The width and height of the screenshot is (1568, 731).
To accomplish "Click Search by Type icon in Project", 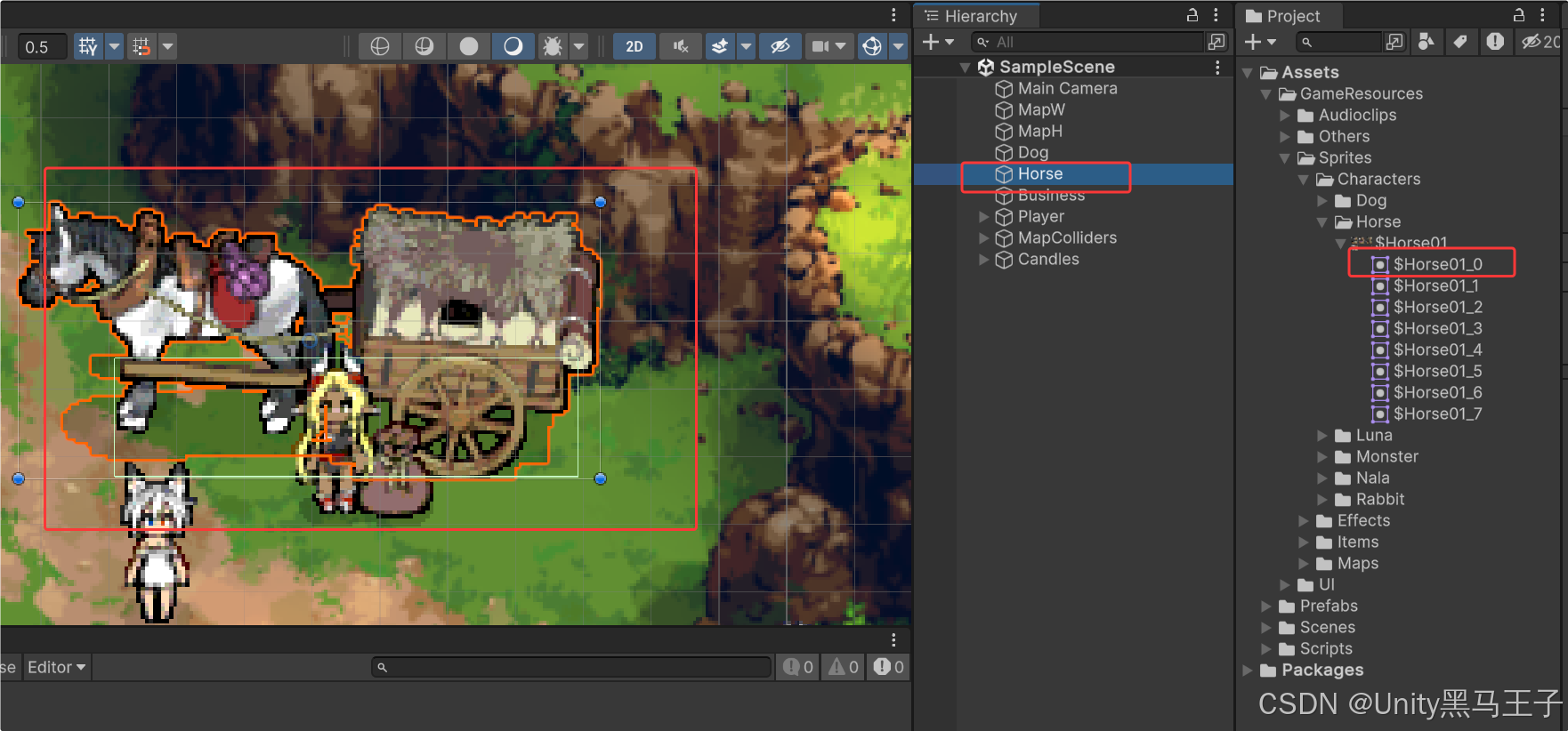I will click(x=1427, y=42).
